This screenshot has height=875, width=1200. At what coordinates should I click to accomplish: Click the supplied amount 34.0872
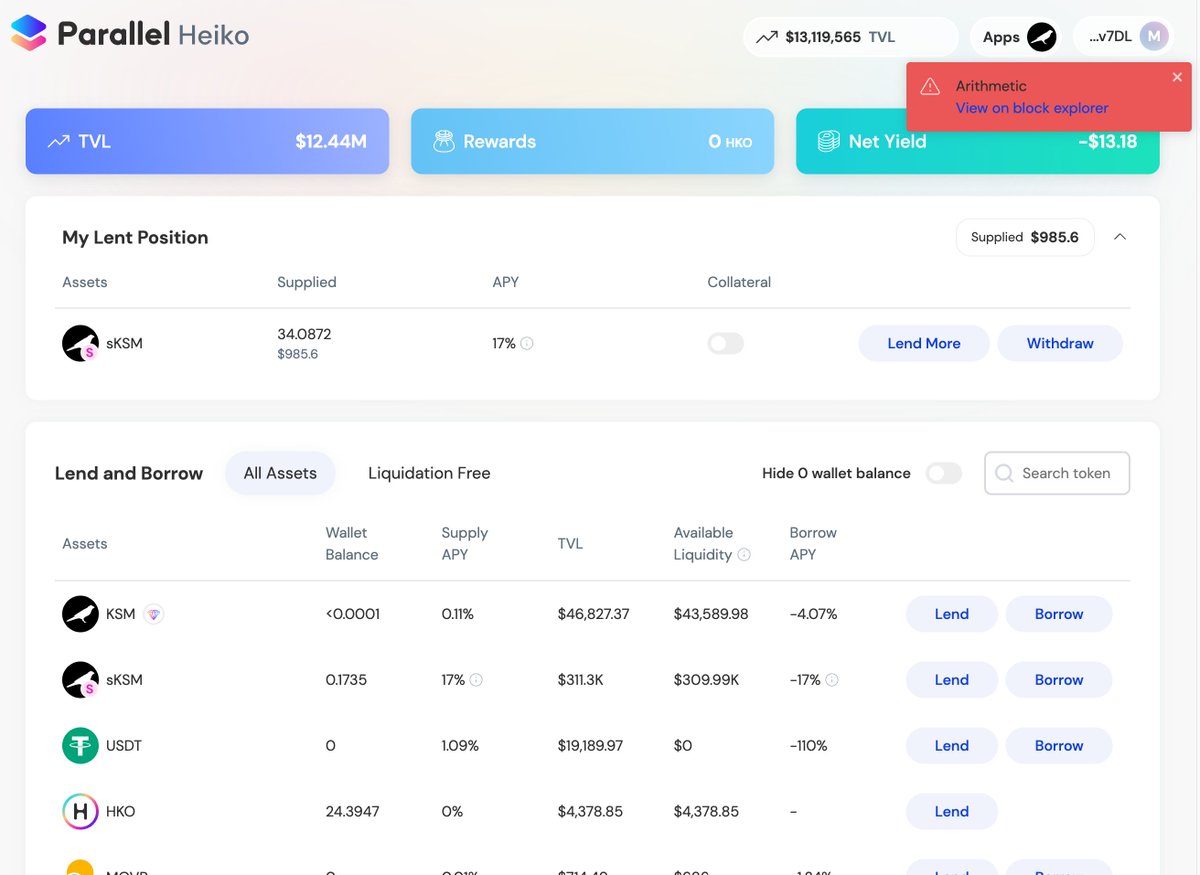click(304, 334)
